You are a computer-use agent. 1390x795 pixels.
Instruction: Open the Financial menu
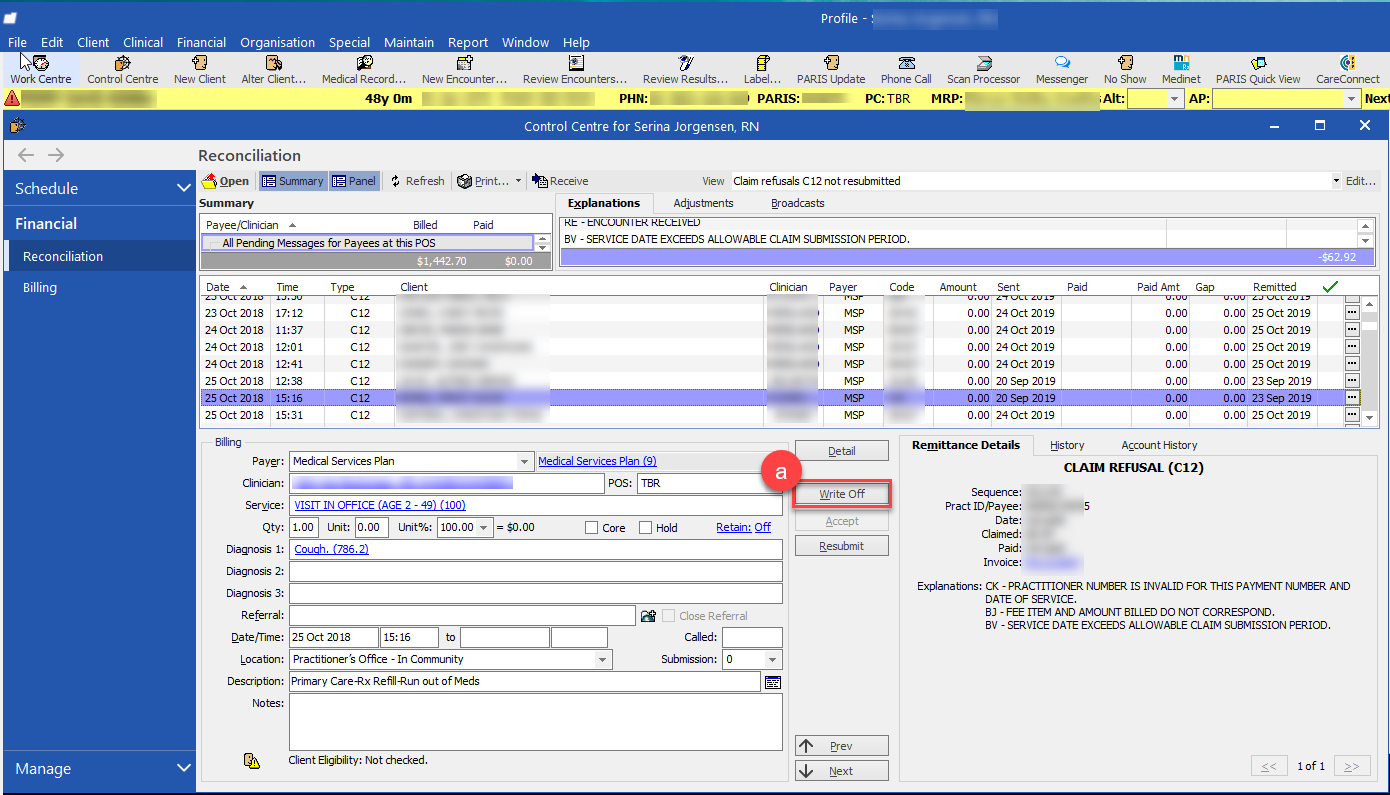(201, 42)
